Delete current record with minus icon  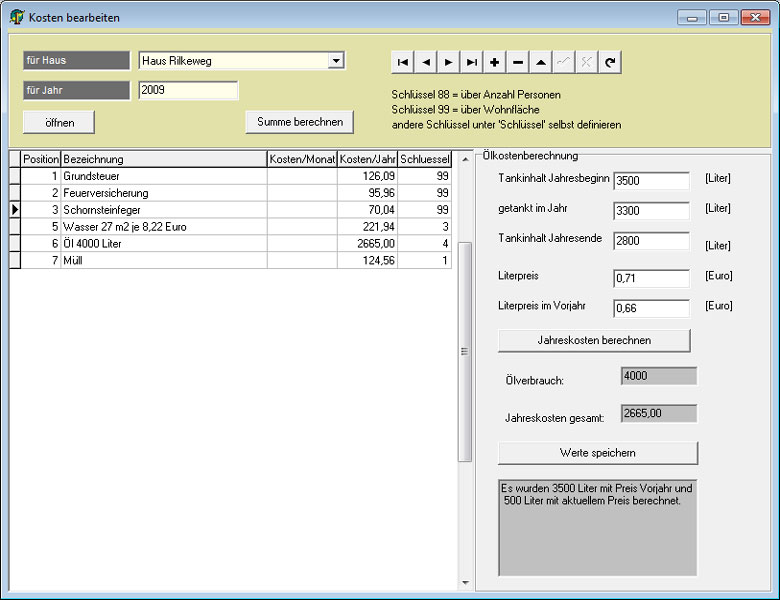click(x=517, y=62)
